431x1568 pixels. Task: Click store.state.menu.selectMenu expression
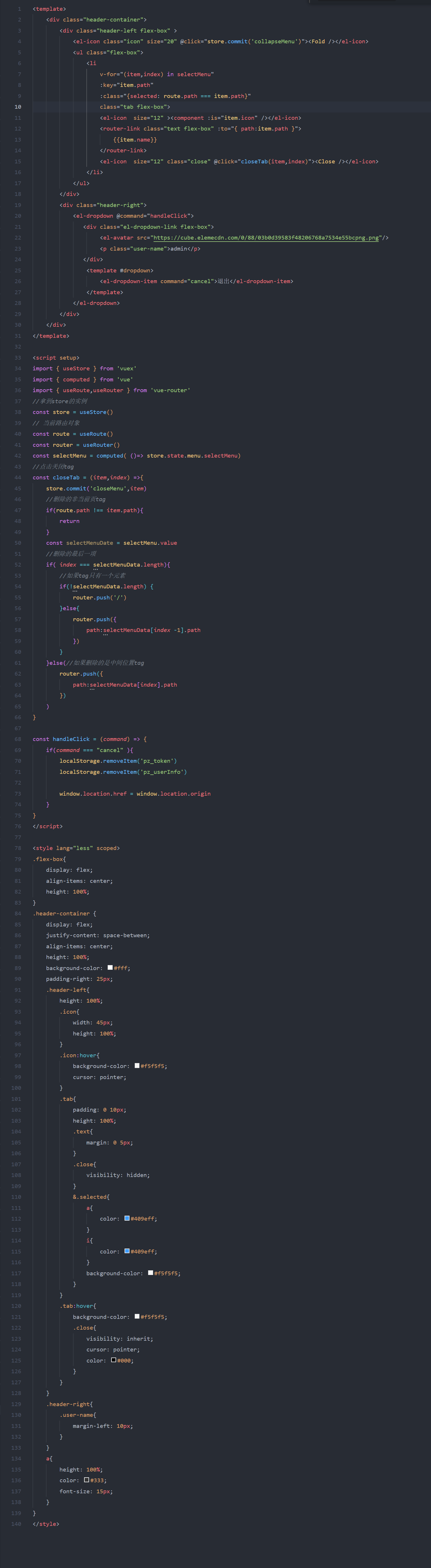(x=192, y=455)
